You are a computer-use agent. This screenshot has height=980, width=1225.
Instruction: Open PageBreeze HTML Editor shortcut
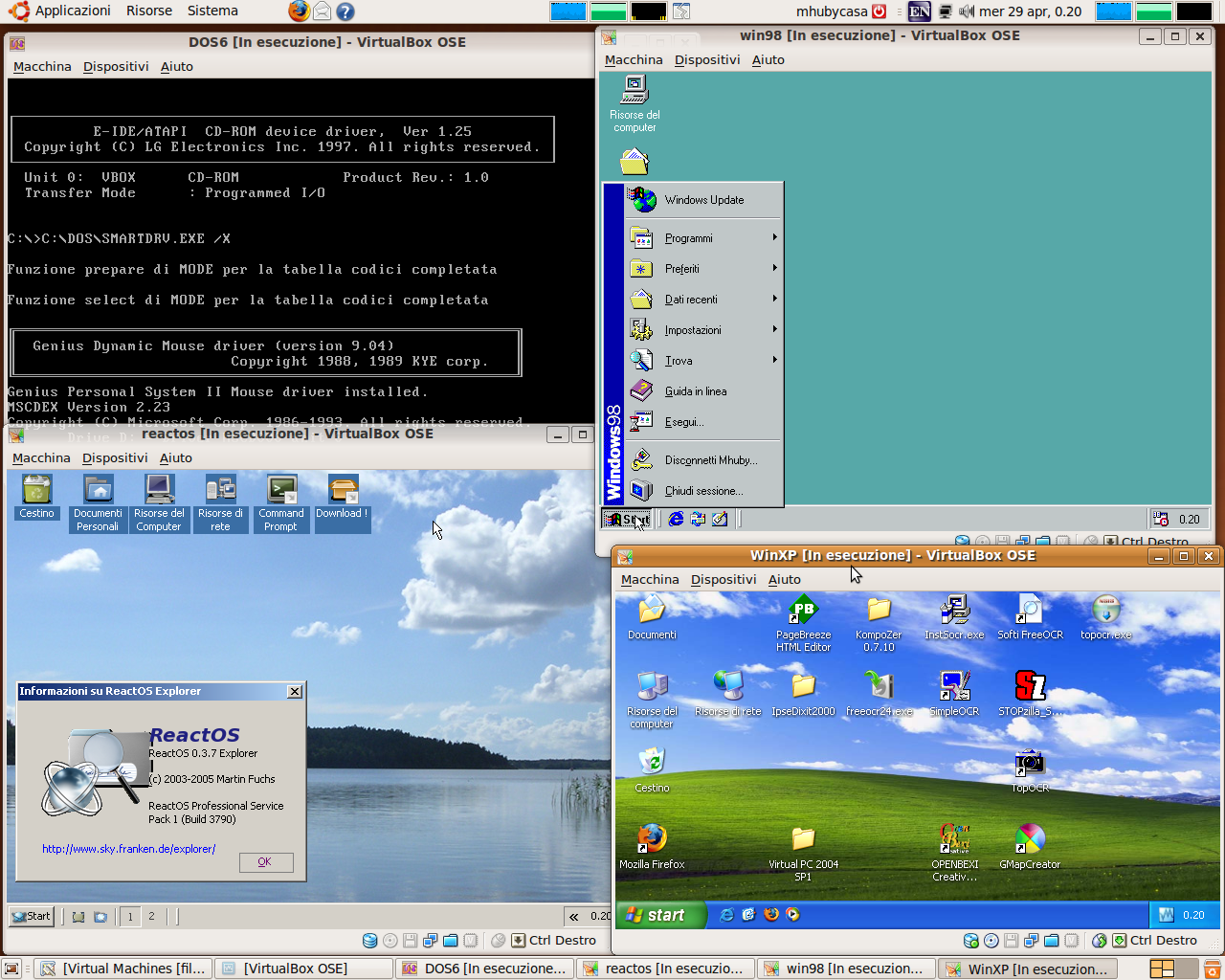click(x=803, y=624)
